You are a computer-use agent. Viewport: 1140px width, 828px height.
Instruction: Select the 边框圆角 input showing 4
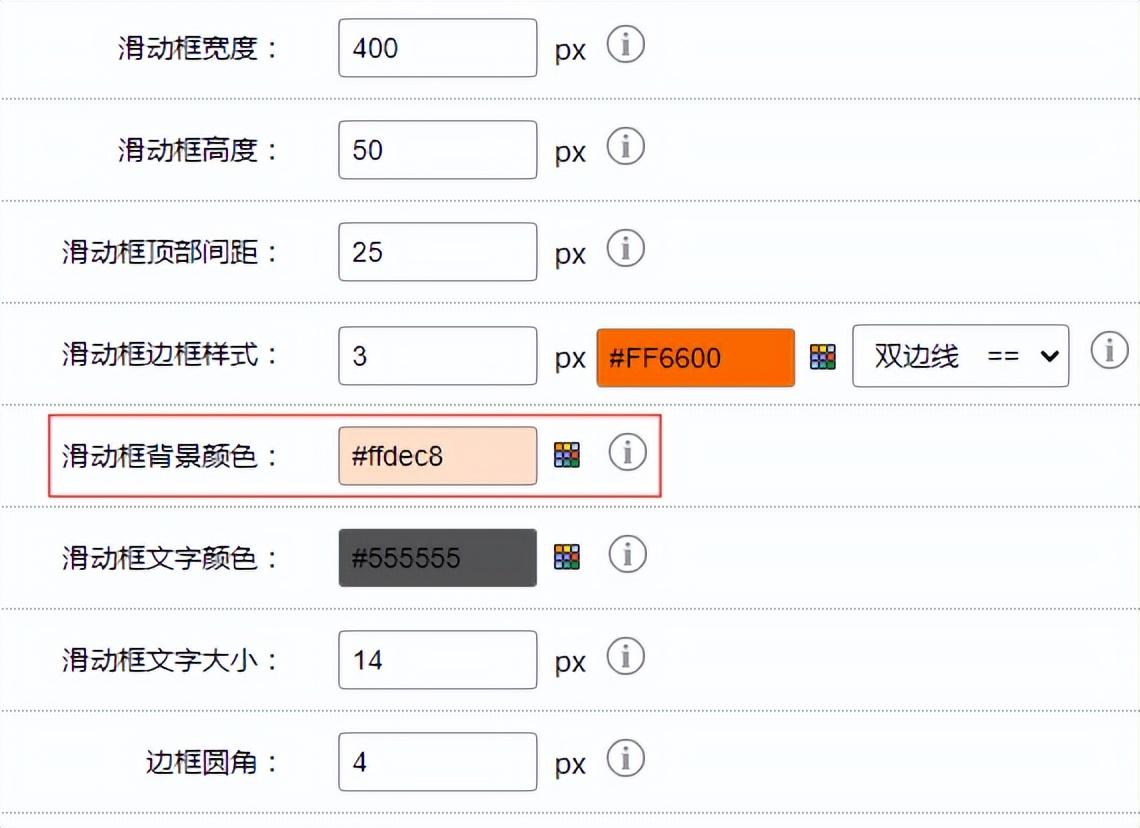tap(437, 761)
